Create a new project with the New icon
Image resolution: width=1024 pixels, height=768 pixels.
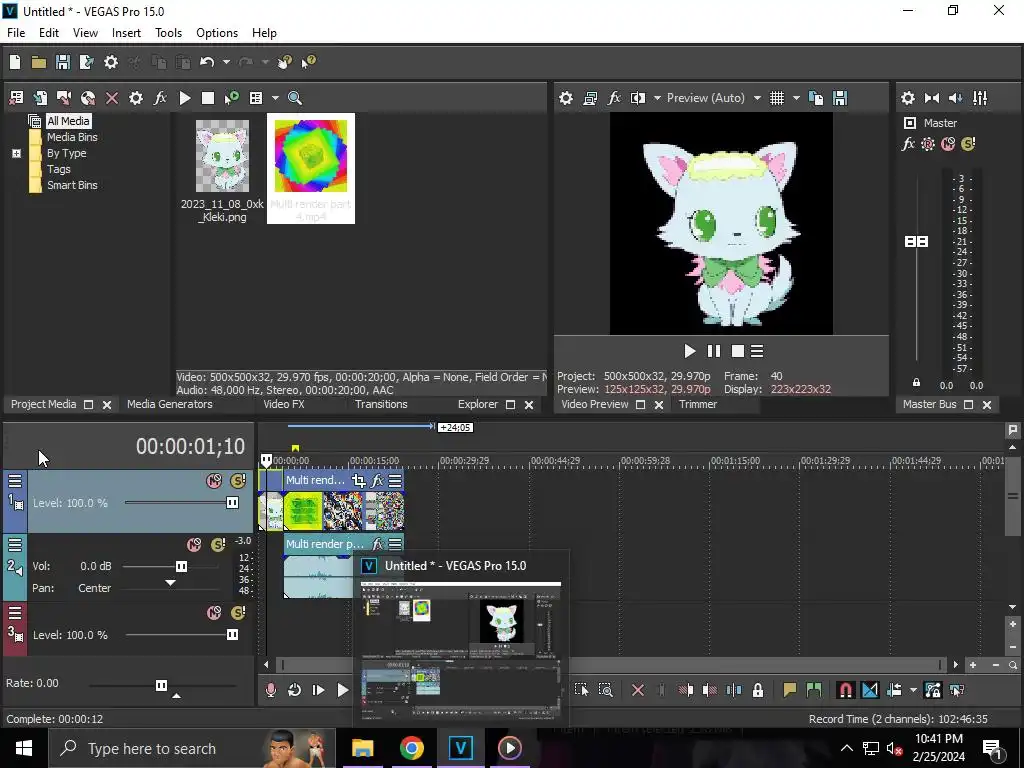click(15, 62)
